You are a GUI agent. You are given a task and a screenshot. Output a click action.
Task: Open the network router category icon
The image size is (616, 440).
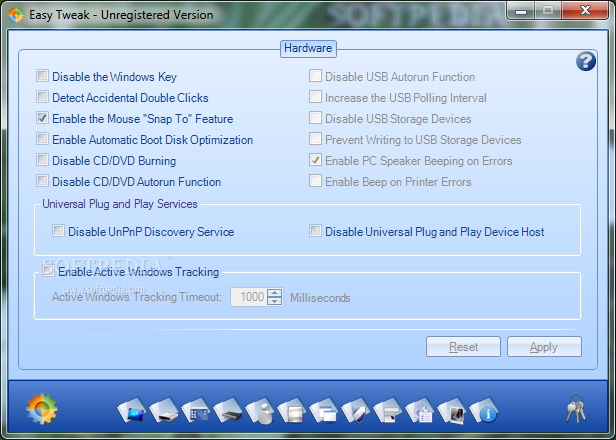click(x=229, y=411)
